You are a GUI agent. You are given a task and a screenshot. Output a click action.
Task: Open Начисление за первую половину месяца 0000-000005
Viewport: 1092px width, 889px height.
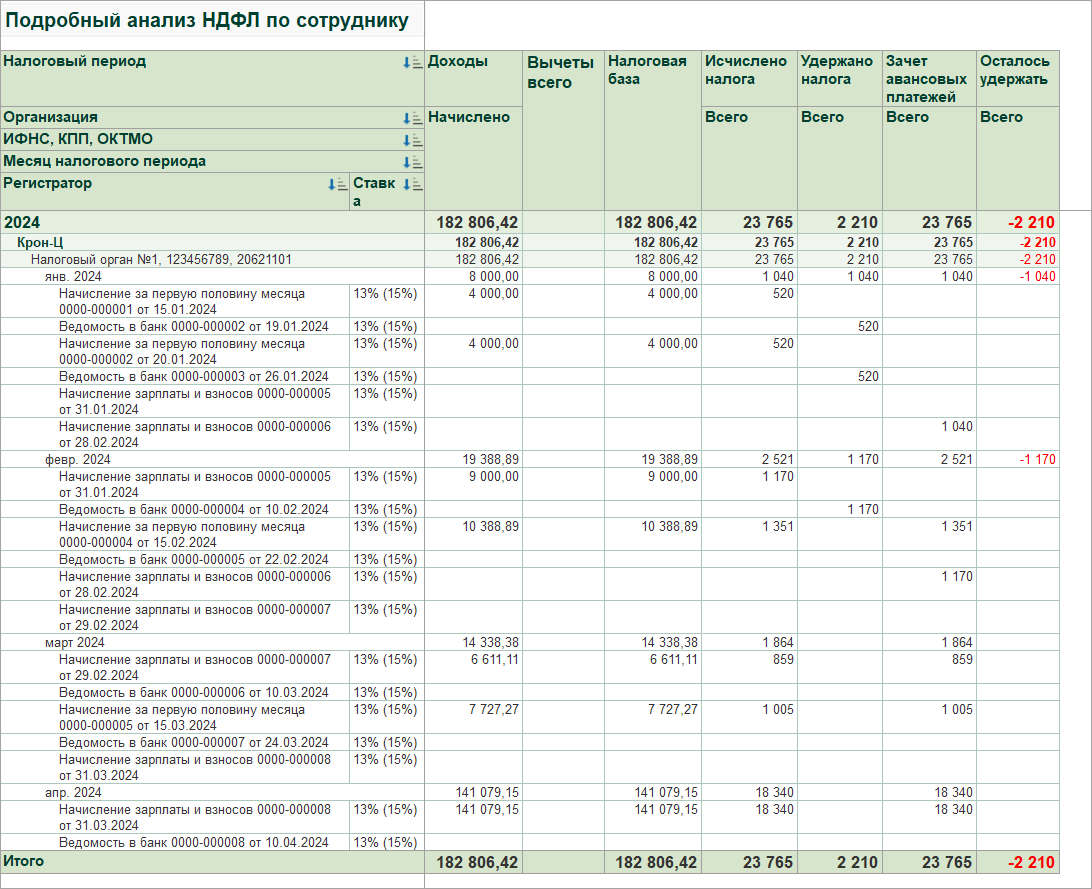click(x=182, y=718)
